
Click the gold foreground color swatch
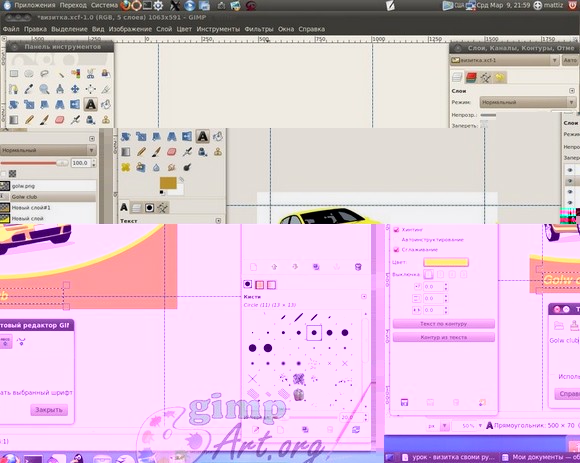168,183
